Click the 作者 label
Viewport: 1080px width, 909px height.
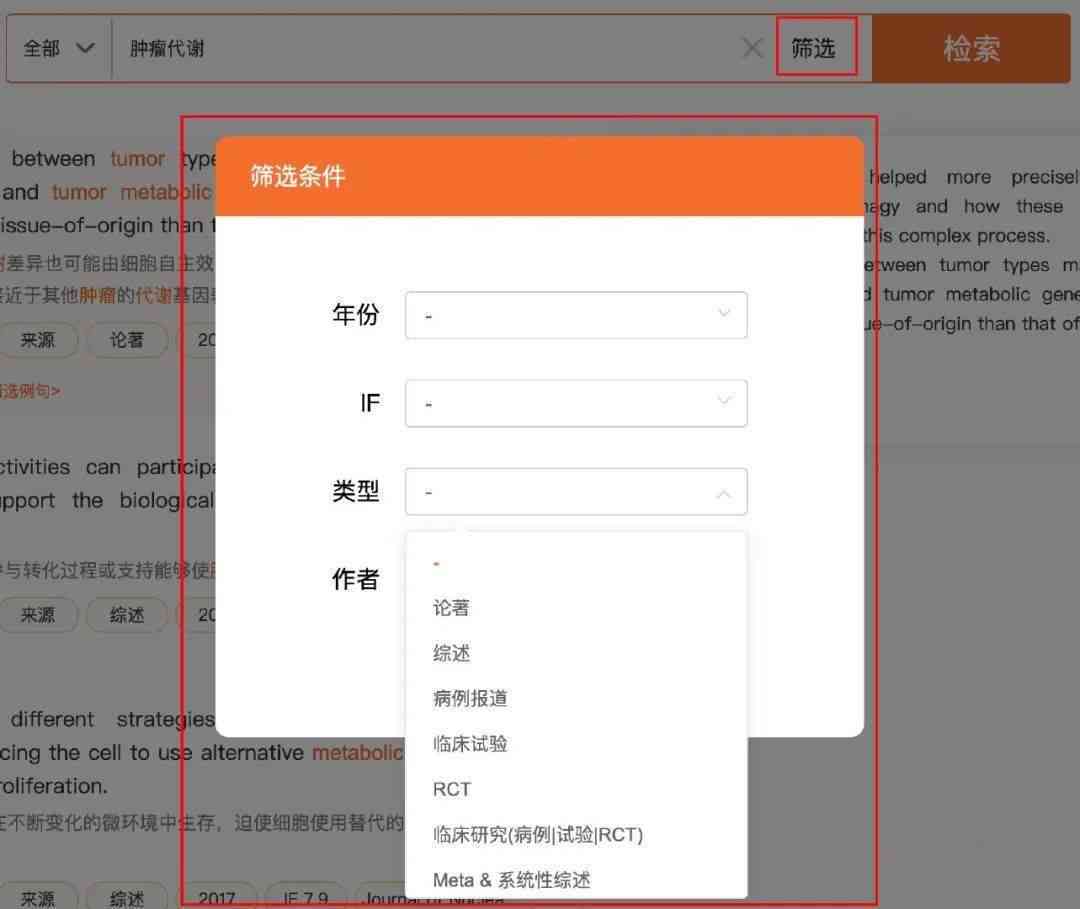pos(356,579)
